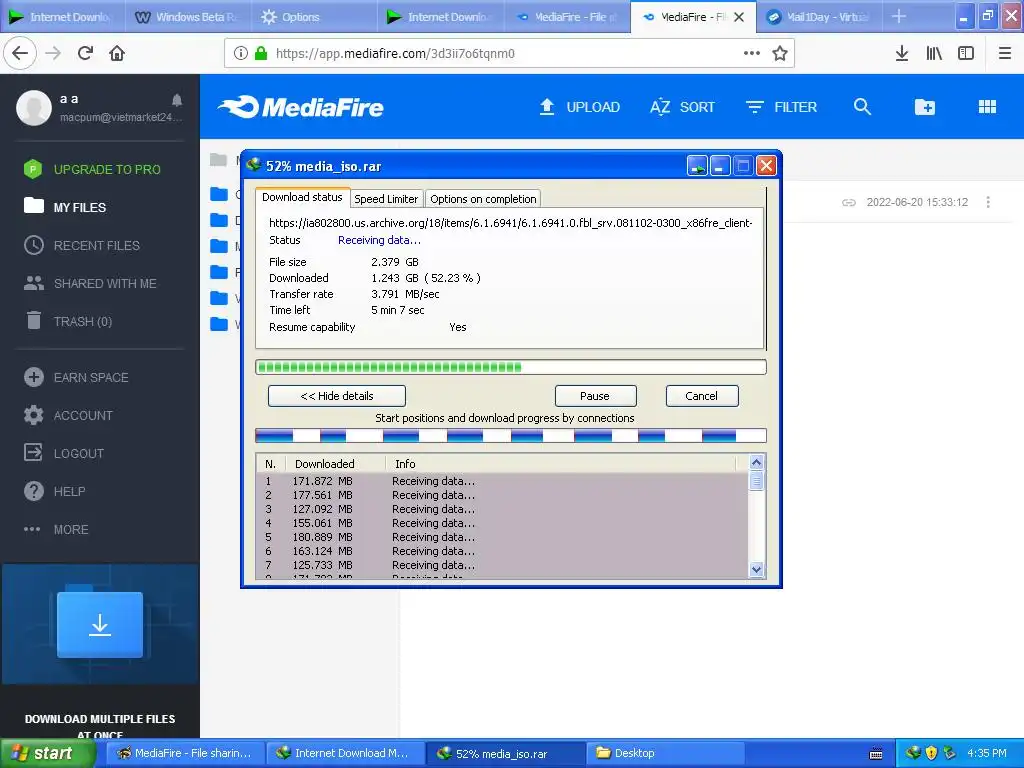1024x768 pixels.
Task: Click the MediaFire notification bell
Action: point(177,100)
